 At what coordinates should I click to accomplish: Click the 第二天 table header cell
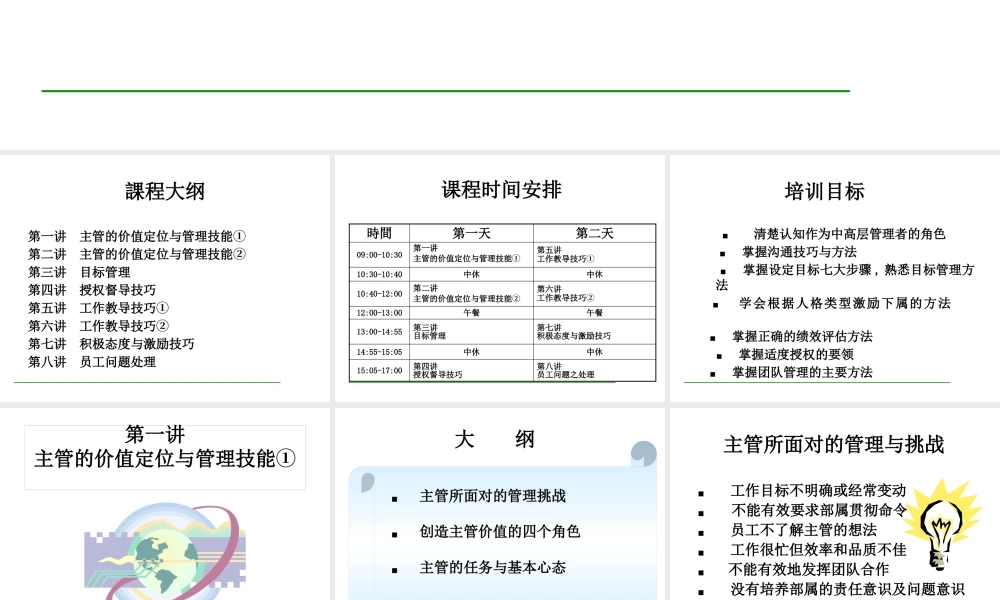594,233
